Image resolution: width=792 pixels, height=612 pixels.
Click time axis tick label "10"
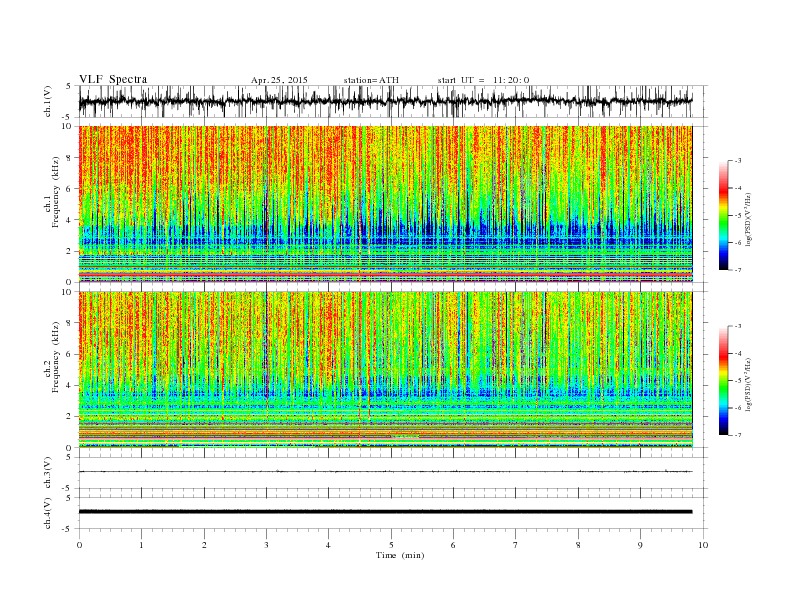point(703,545)
